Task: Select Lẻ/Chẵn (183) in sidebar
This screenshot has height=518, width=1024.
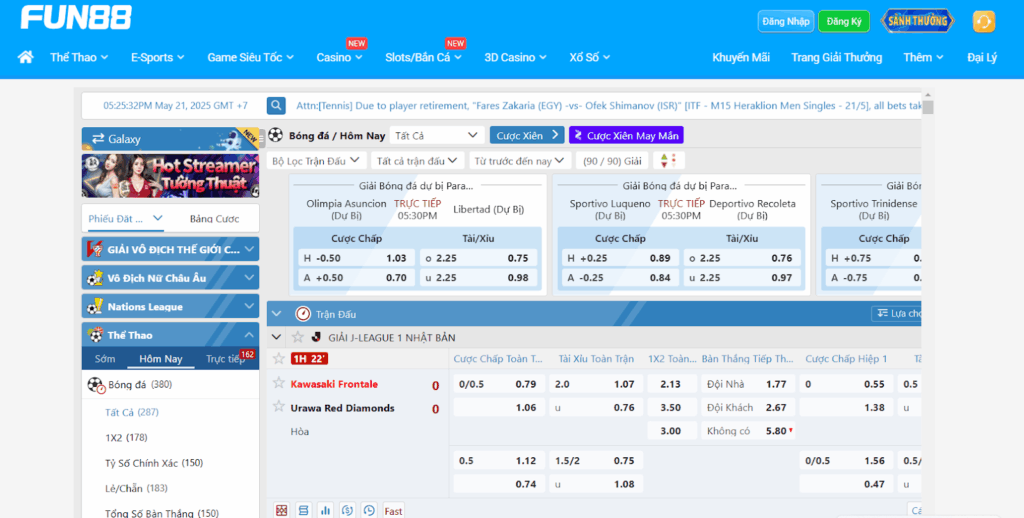Action: (x=136, y=488)
